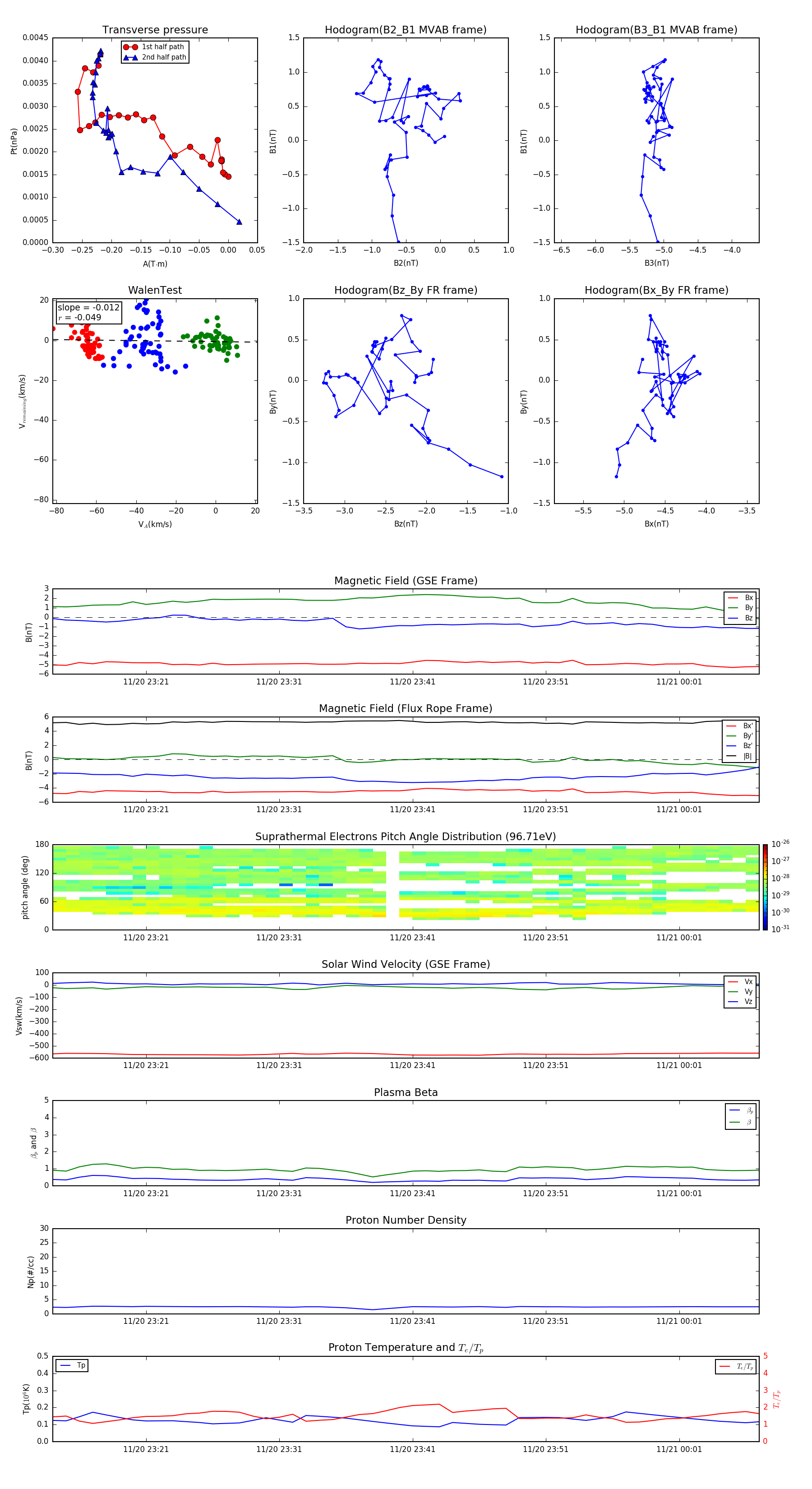
Task: Click the 'Plasma Beta' panel title
Action: tap(406, 1093)
